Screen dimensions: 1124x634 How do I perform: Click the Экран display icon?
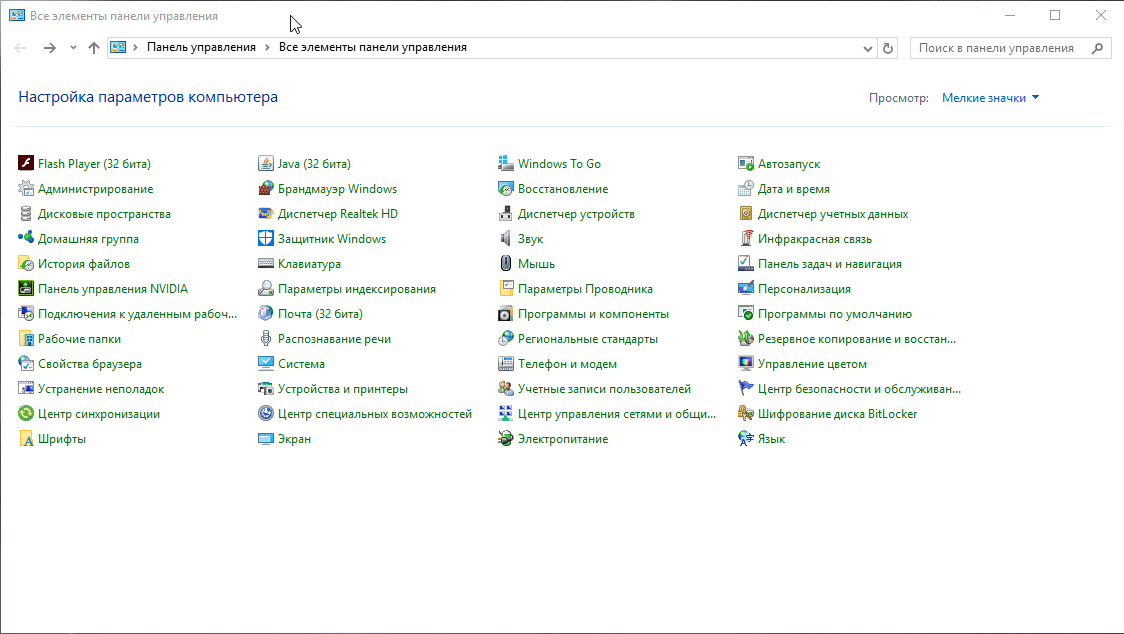click(266, 439)
